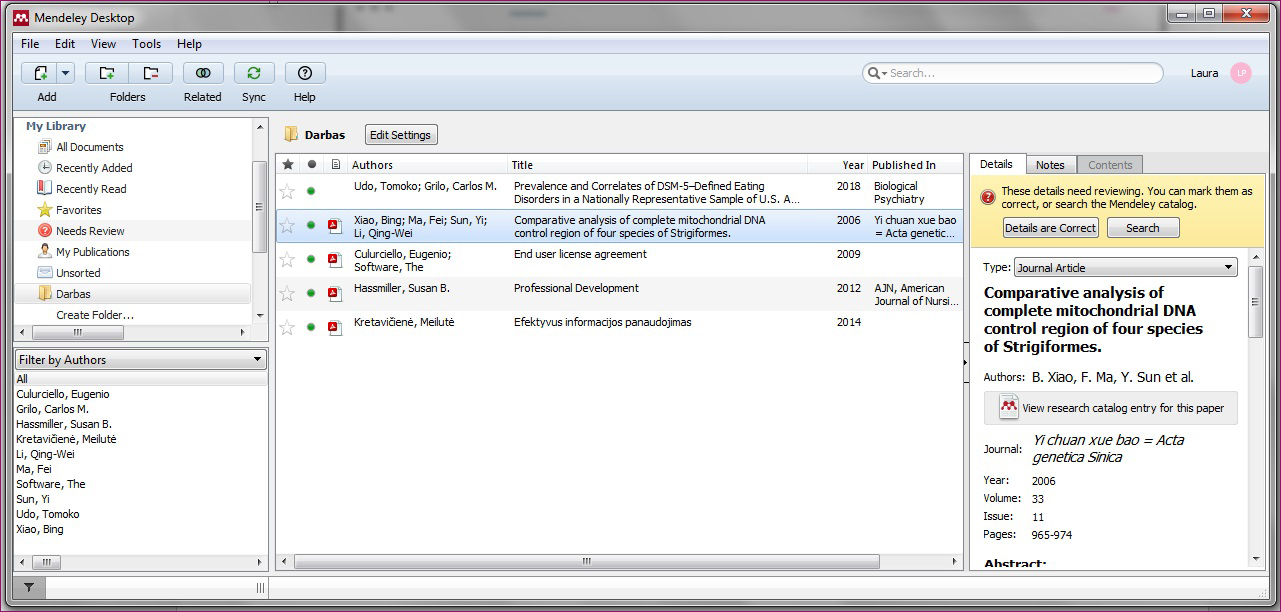This screenshot has height=612, width=1281.
Task: Star the Udo, Tomoko article as favorite
Action: (288, 191)
